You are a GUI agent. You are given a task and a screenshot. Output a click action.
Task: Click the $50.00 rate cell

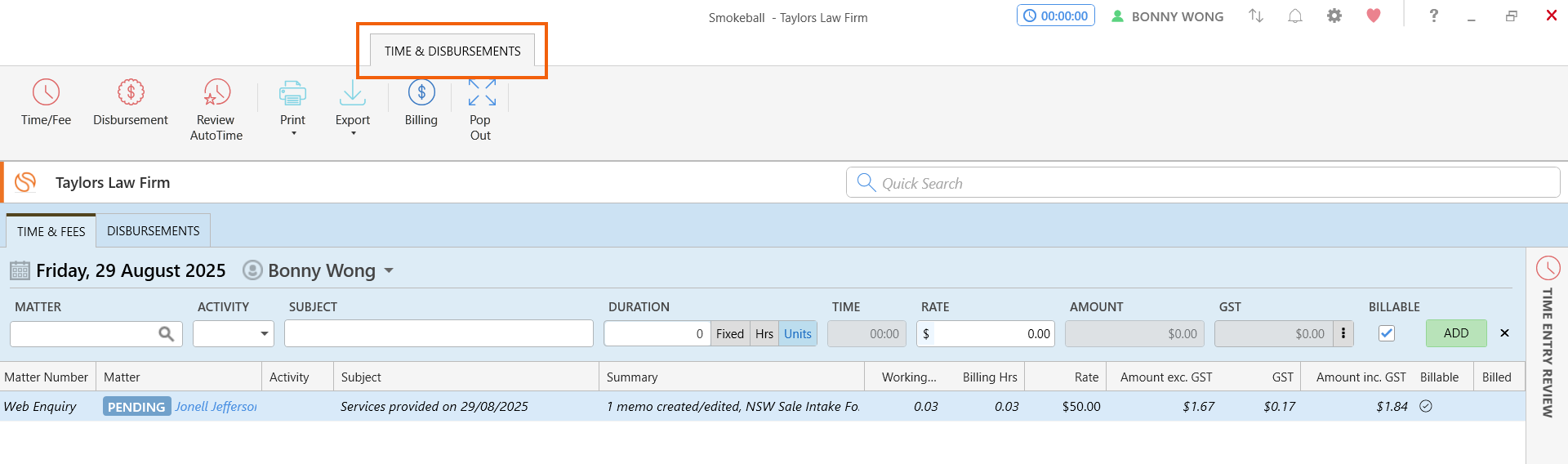(1081, 406)
